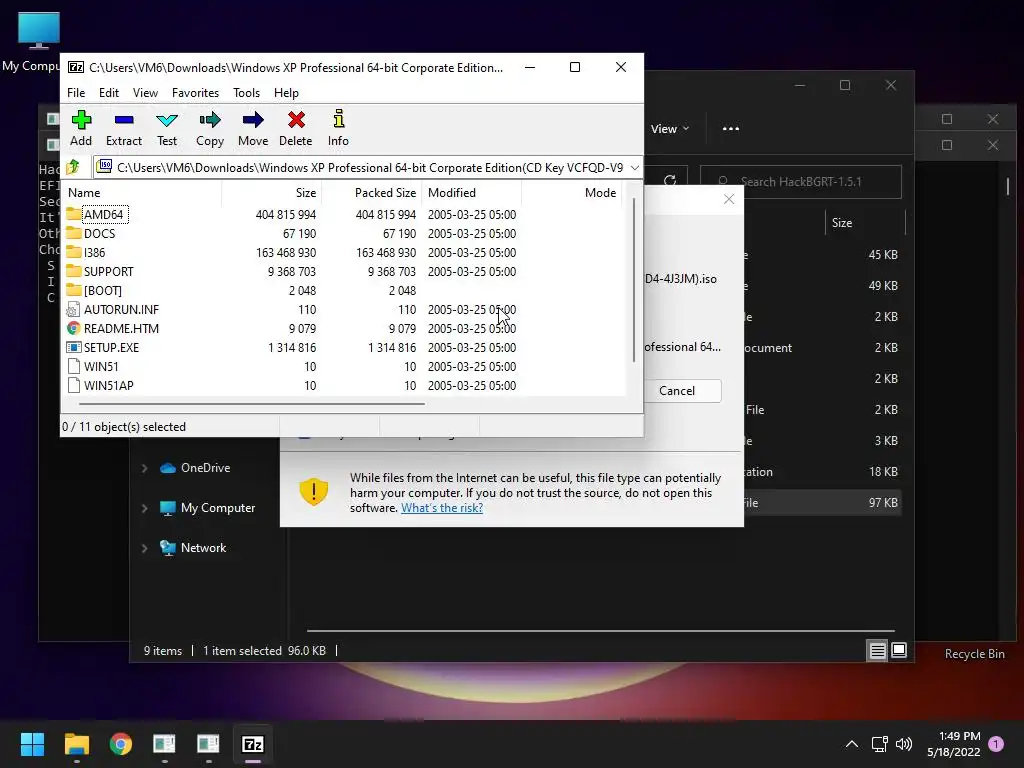Open the View dropdown in Explorer
Viewport: 1024px width, 768px height.
coord(670,129)
